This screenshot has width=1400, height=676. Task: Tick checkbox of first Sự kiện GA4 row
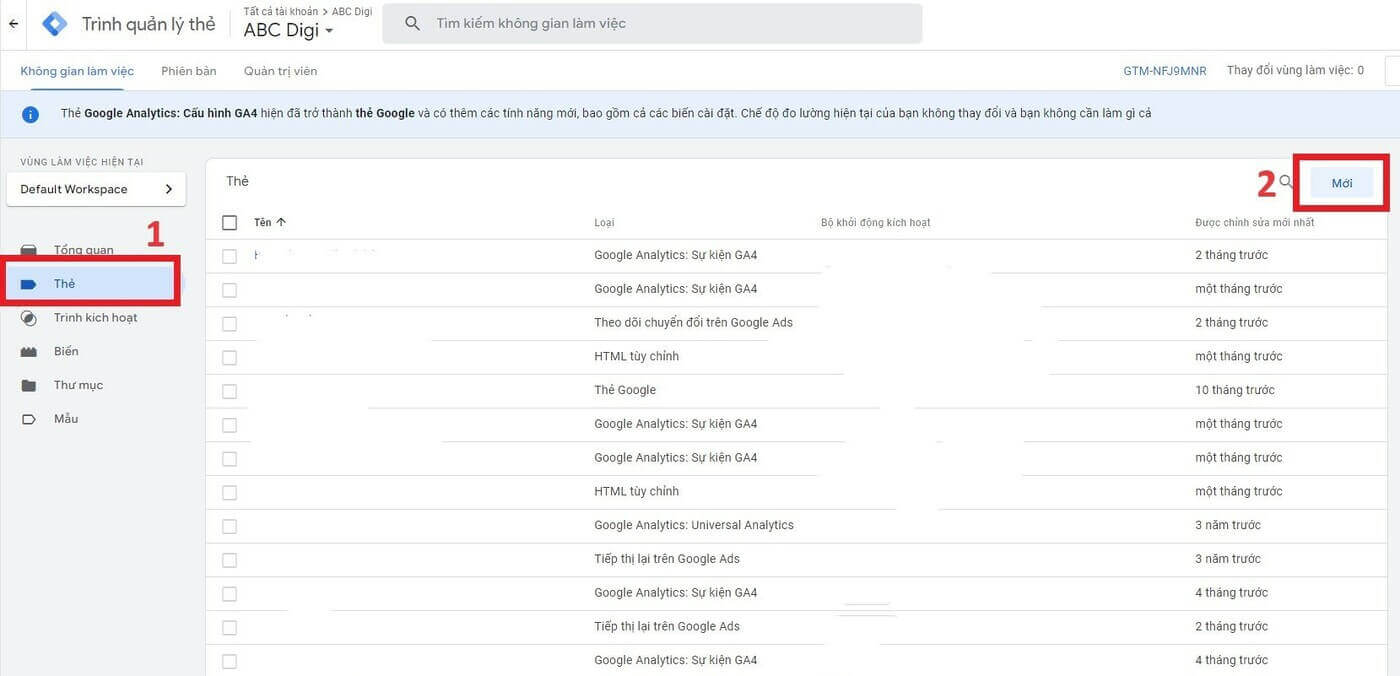point(230,256)
